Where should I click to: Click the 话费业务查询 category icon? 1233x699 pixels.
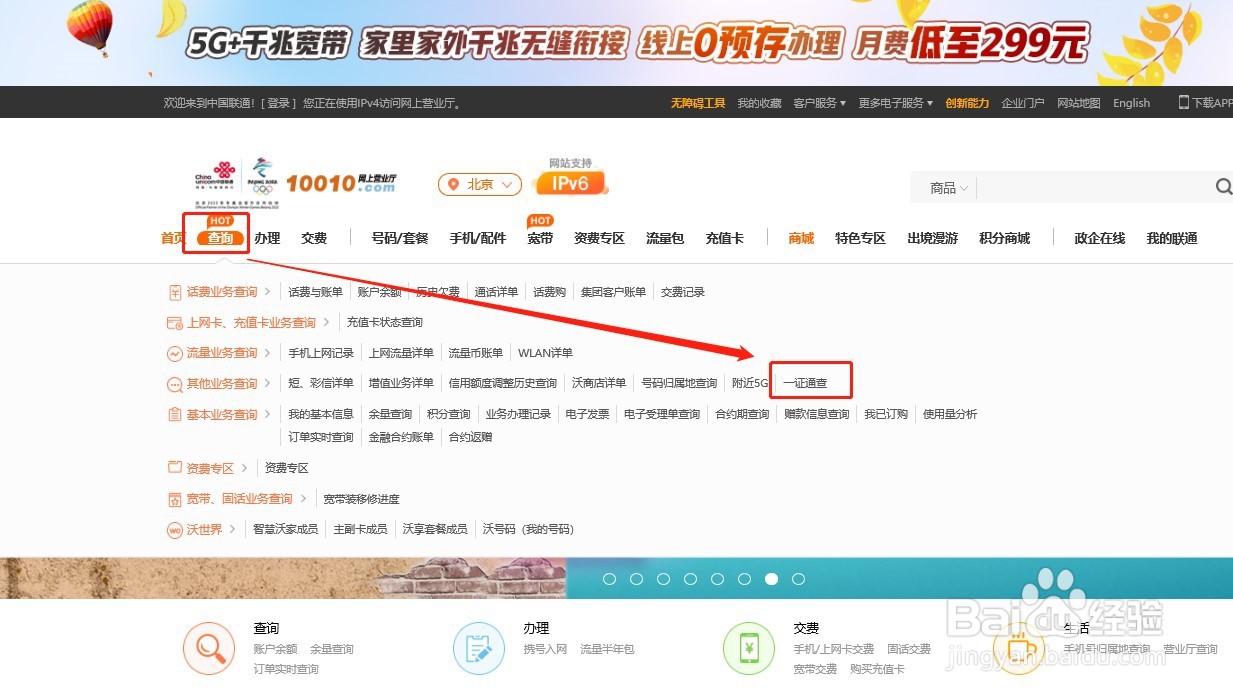click(175, 292)
